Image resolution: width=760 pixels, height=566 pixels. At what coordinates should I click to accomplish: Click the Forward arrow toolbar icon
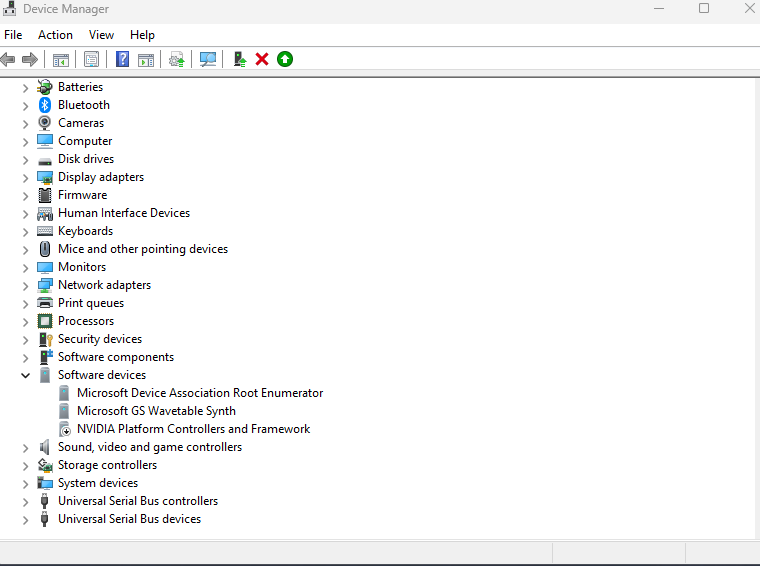[30, 60]
